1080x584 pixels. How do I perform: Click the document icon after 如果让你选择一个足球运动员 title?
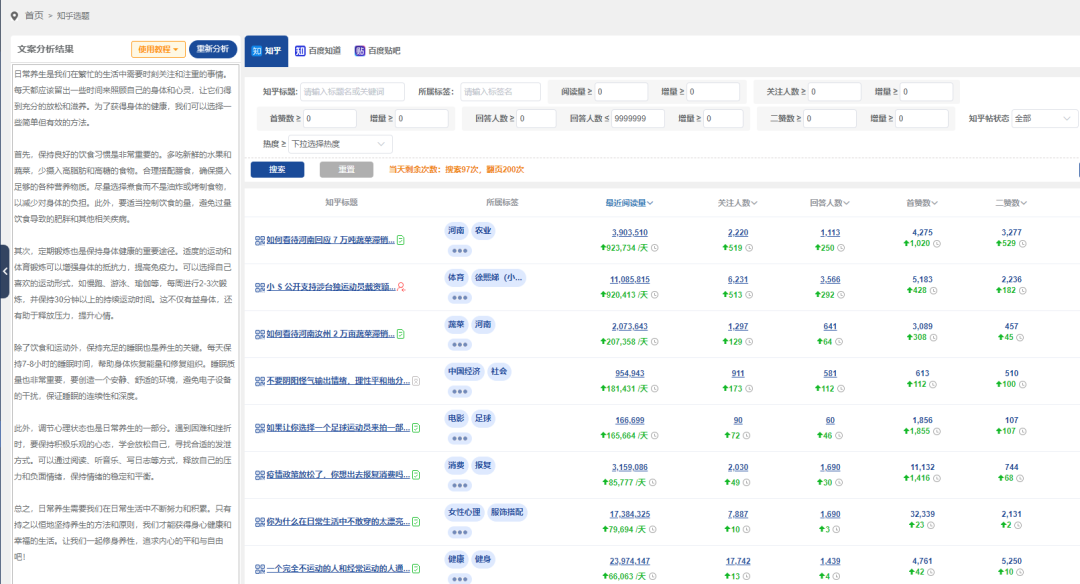[416, 428]
